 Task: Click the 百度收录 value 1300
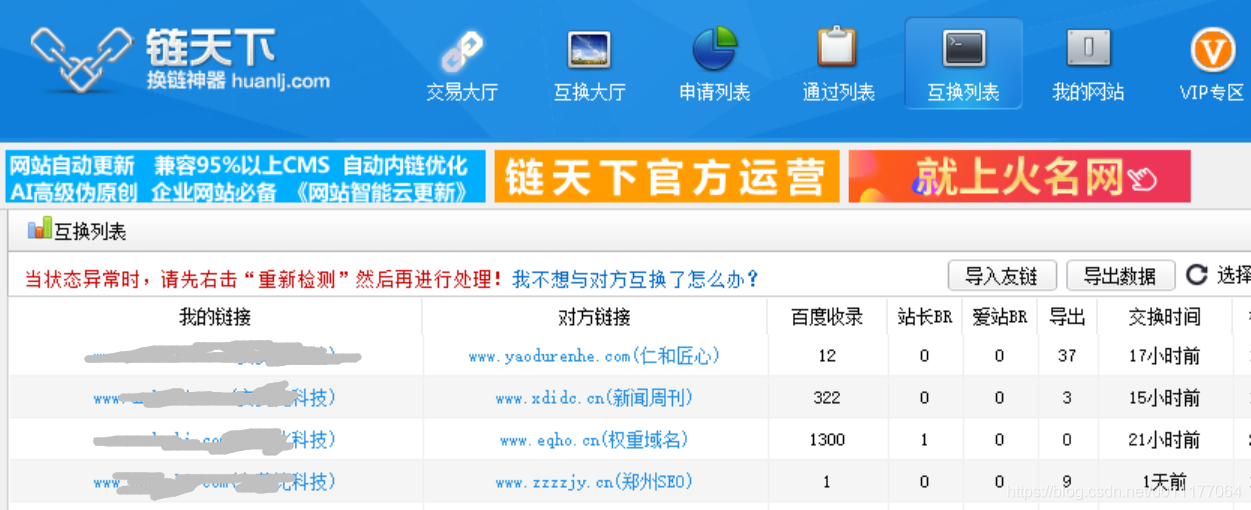(x=827, y=440)
